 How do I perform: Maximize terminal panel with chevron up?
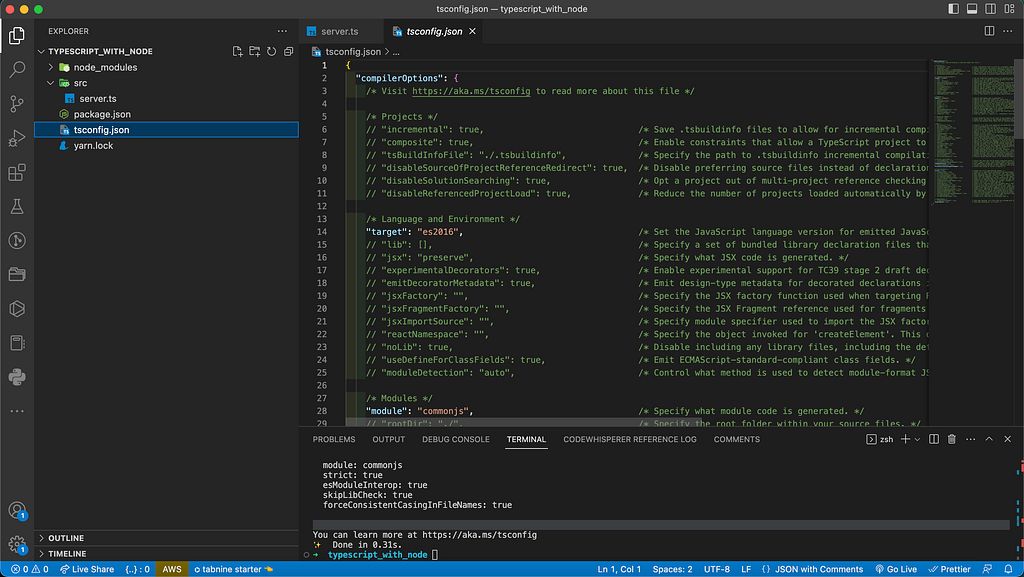[989, 439]
